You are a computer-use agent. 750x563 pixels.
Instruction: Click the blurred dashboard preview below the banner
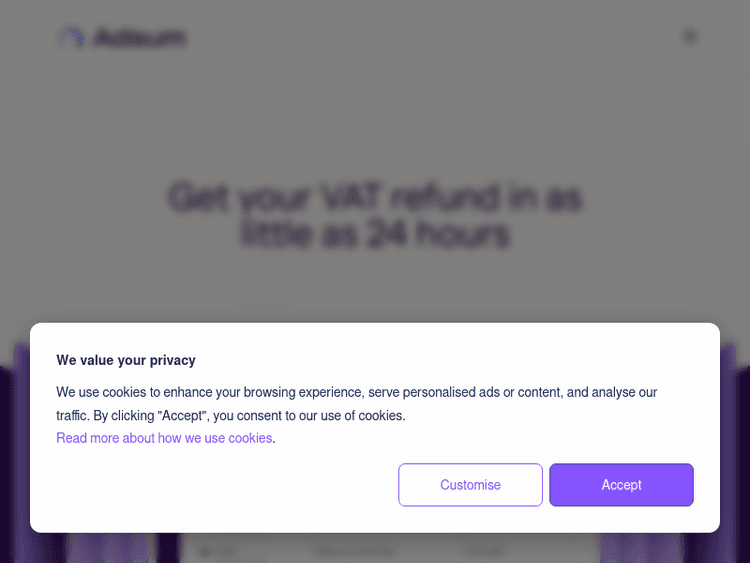[x=390, y=548]
